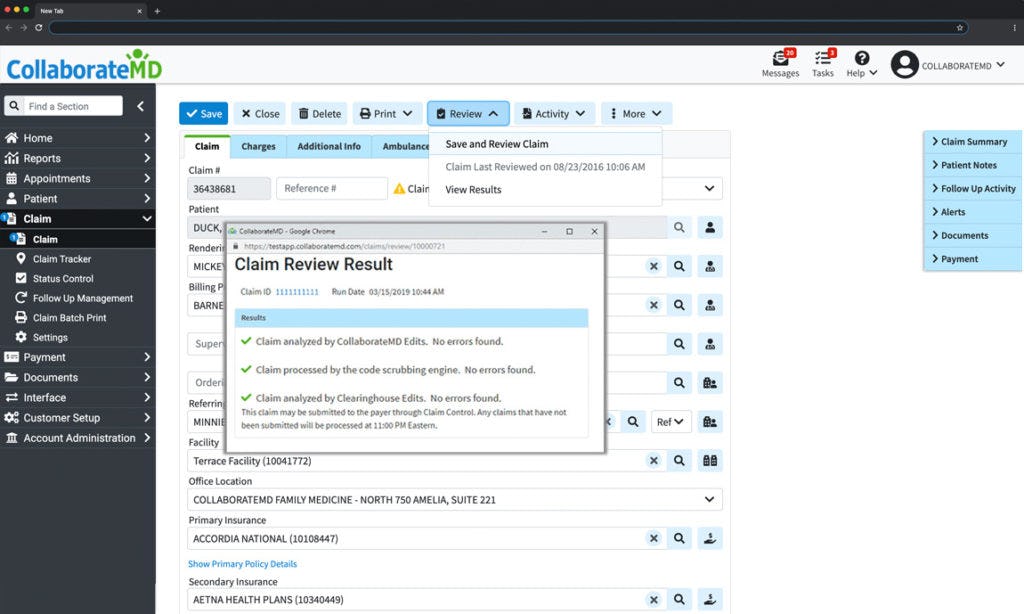Click Claim ID 1111111111 link
This screenshot has width=1024, height=614.
tap(296, 292)
